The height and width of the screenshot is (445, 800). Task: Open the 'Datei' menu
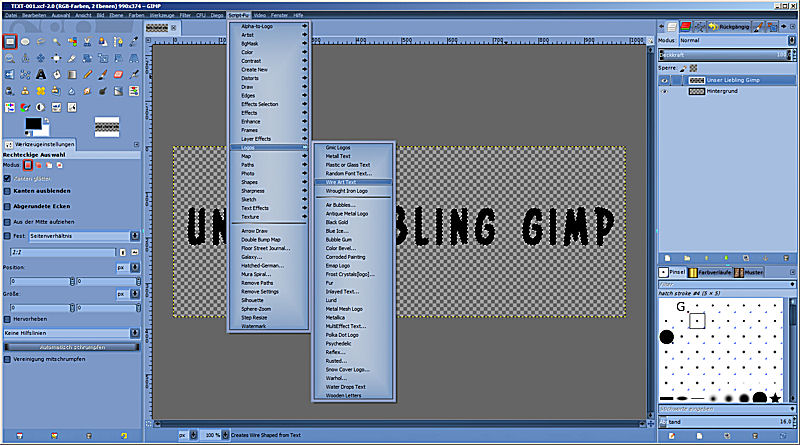coord(11,15)
